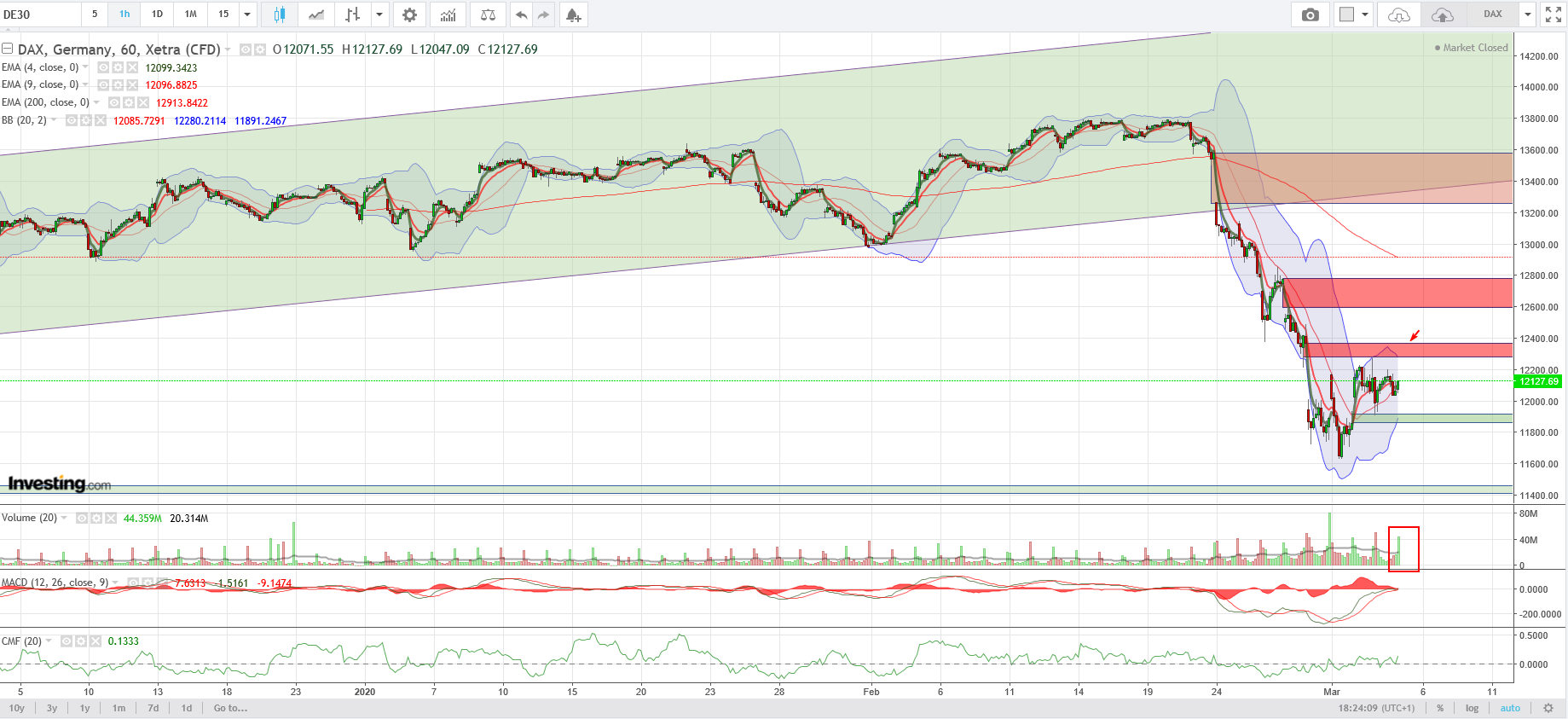Create a new price alert
The height and width of the screenshot is (719, 1568).
pos(574,14)
